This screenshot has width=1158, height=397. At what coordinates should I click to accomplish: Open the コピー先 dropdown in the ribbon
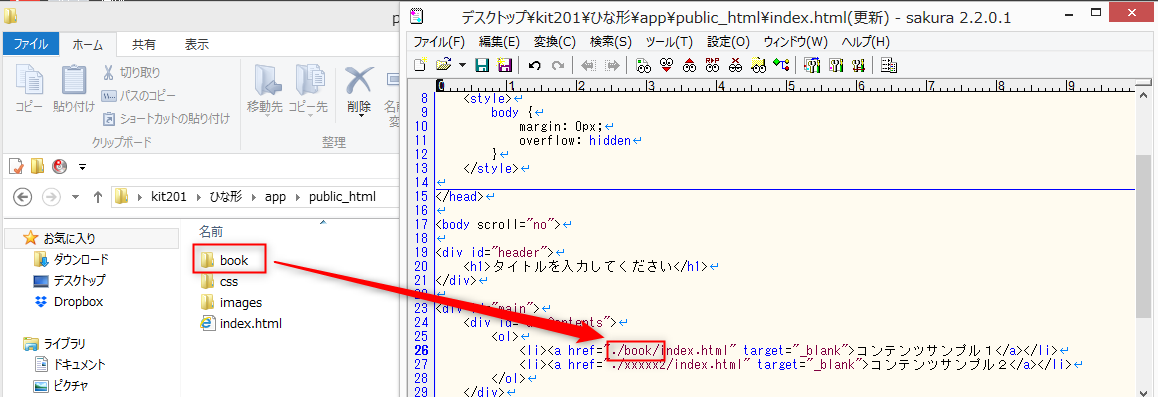pyautogui.click(x=308, y=90)
